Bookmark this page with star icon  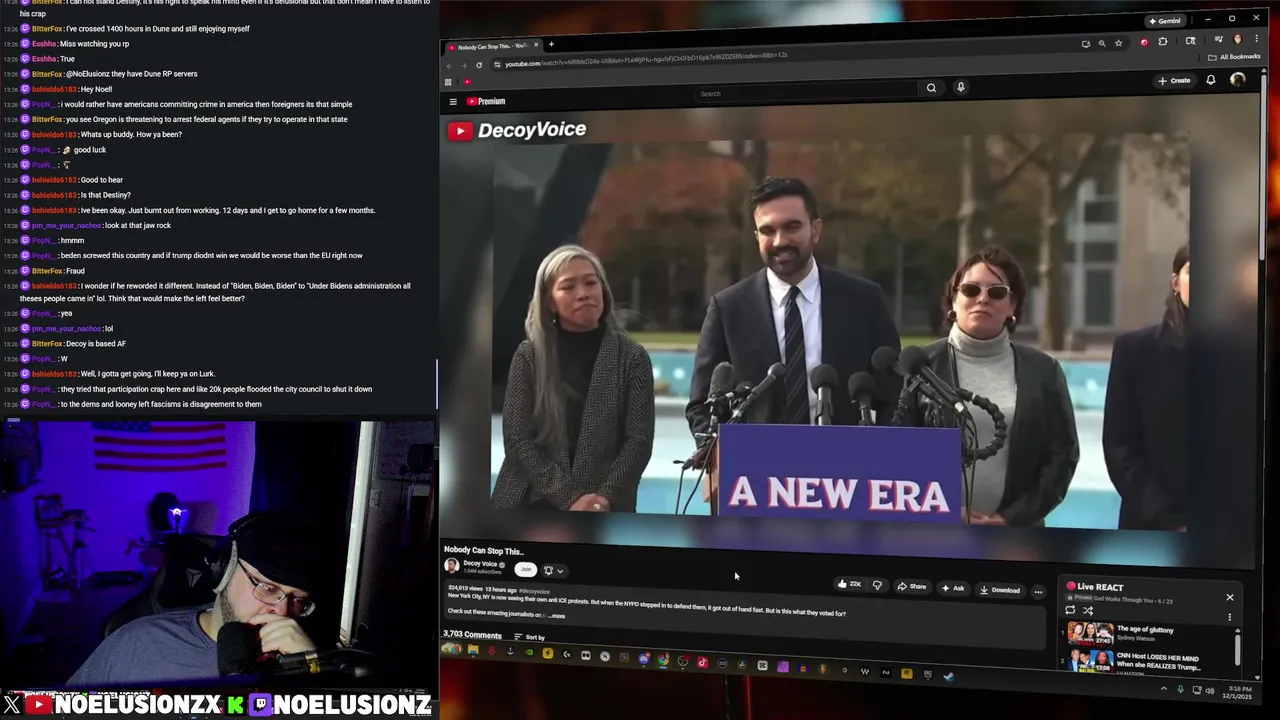(1118, 43)
